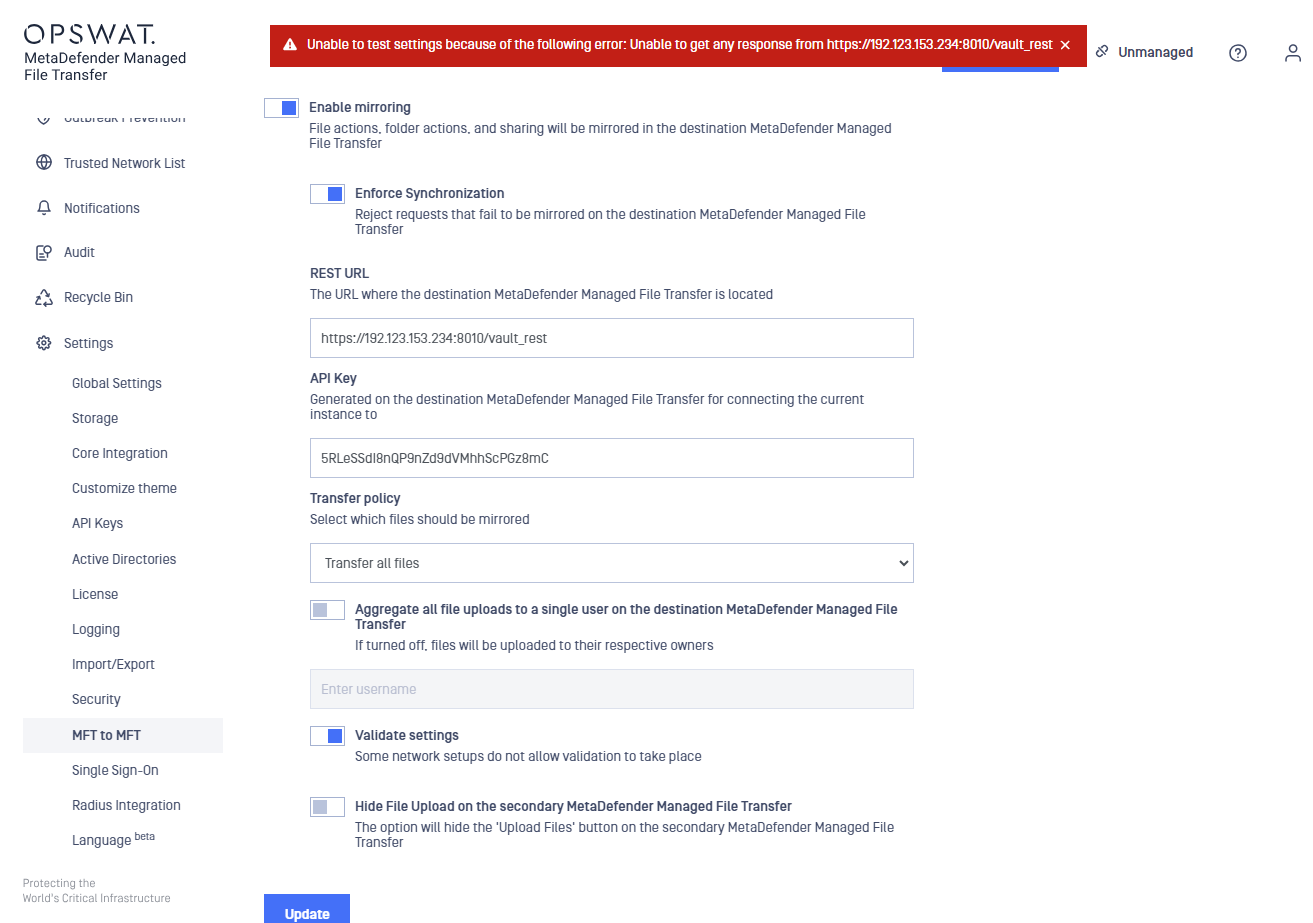Image resolution: width=1313 pixels, height=923 pixels.
Task: Open the Transfer policy dropdown
Action: pos(612,563)
